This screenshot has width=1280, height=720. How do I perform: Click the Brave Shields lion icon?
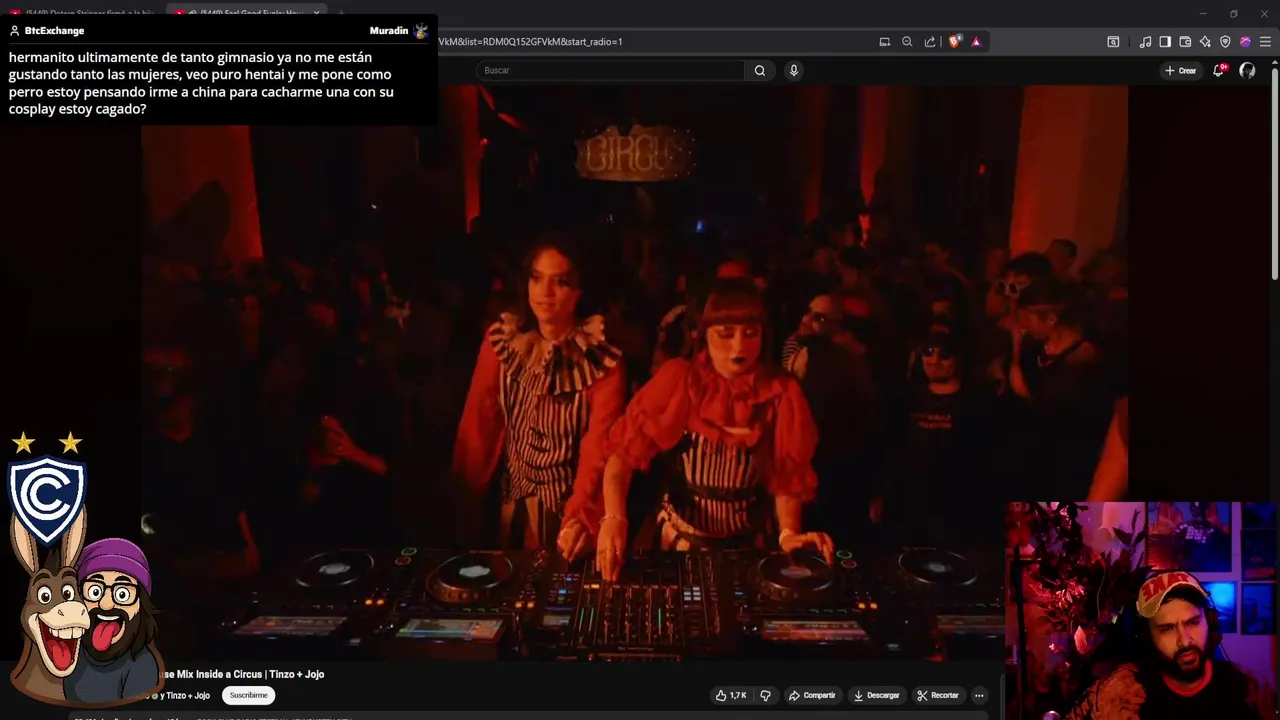[x=955, y=42]
